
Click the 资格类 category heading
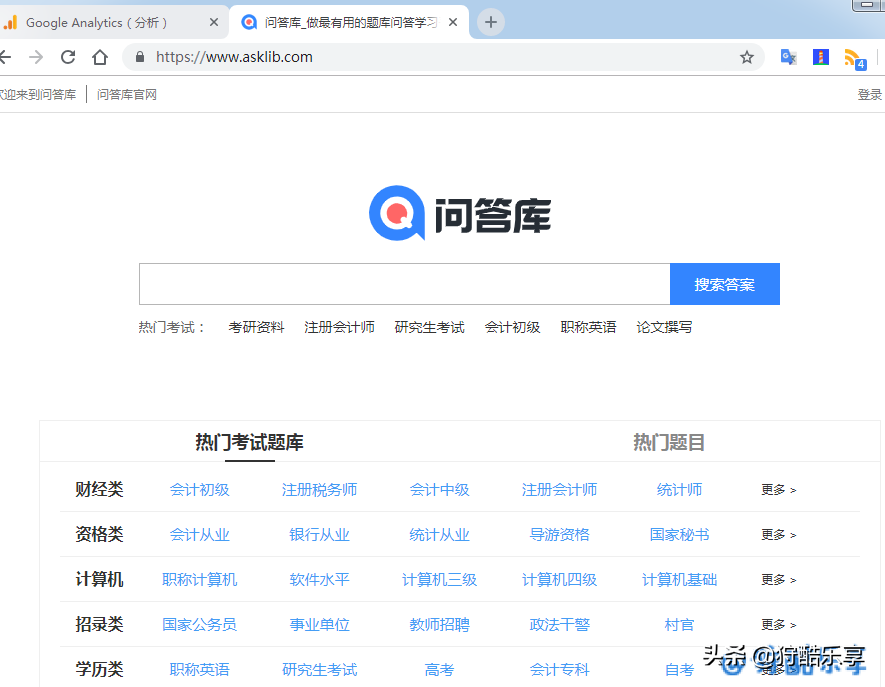pyautogui.click(x=99, y=535)
